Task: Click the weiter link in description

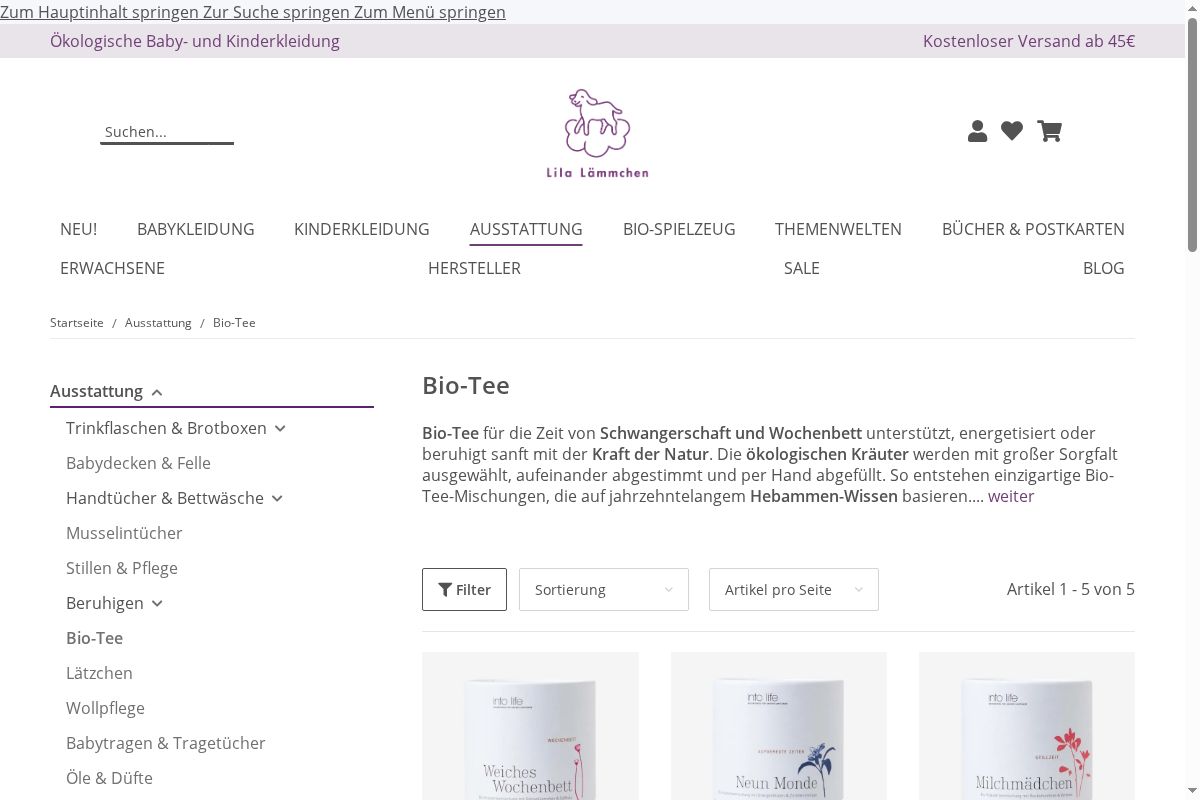Action: [x=1011, y=496]
